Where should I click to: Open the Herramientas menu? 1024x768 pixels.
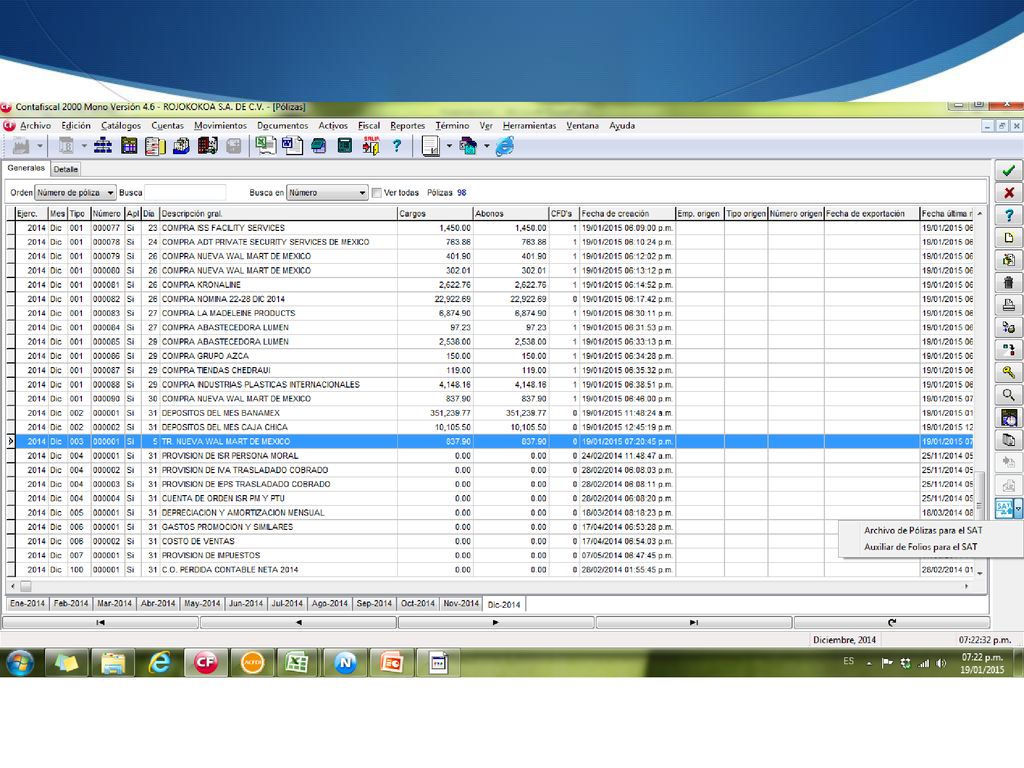coord(529,125)
